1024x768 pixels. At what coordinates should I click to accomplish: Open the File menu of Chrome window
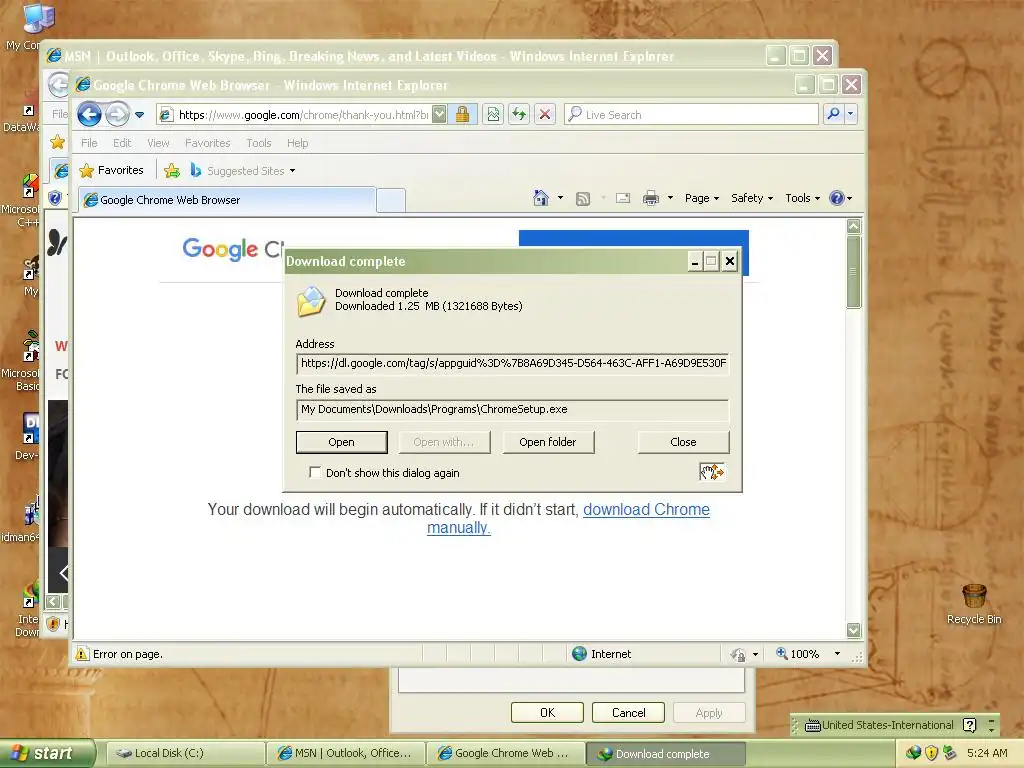click(x=89, y=143)
